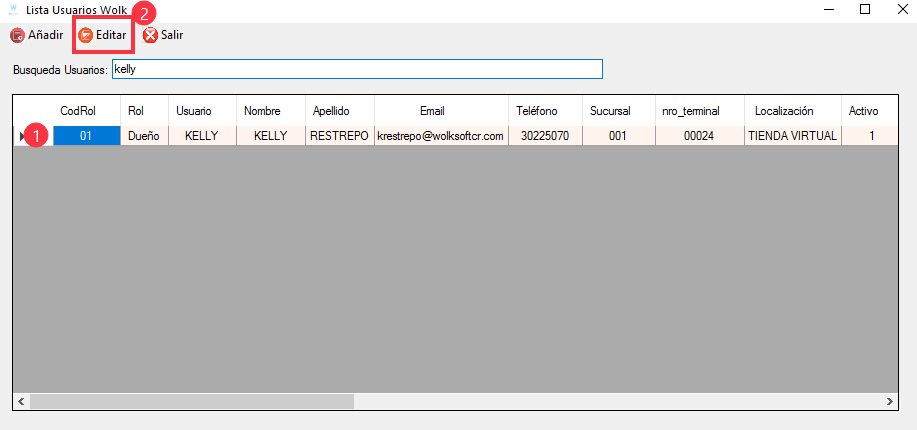Click the Activo column header
917x430 pixels.
pyautogui.click(x=864, y=111)
